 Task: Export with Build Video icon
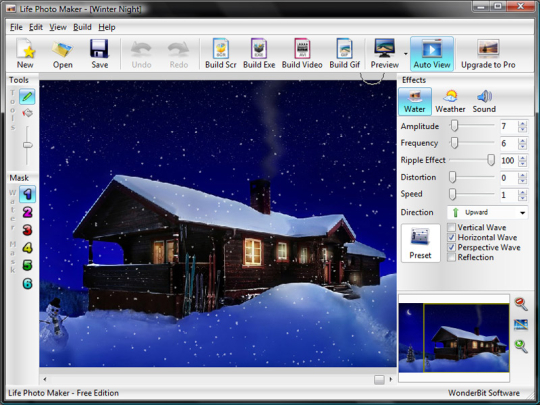pos(302,54)
